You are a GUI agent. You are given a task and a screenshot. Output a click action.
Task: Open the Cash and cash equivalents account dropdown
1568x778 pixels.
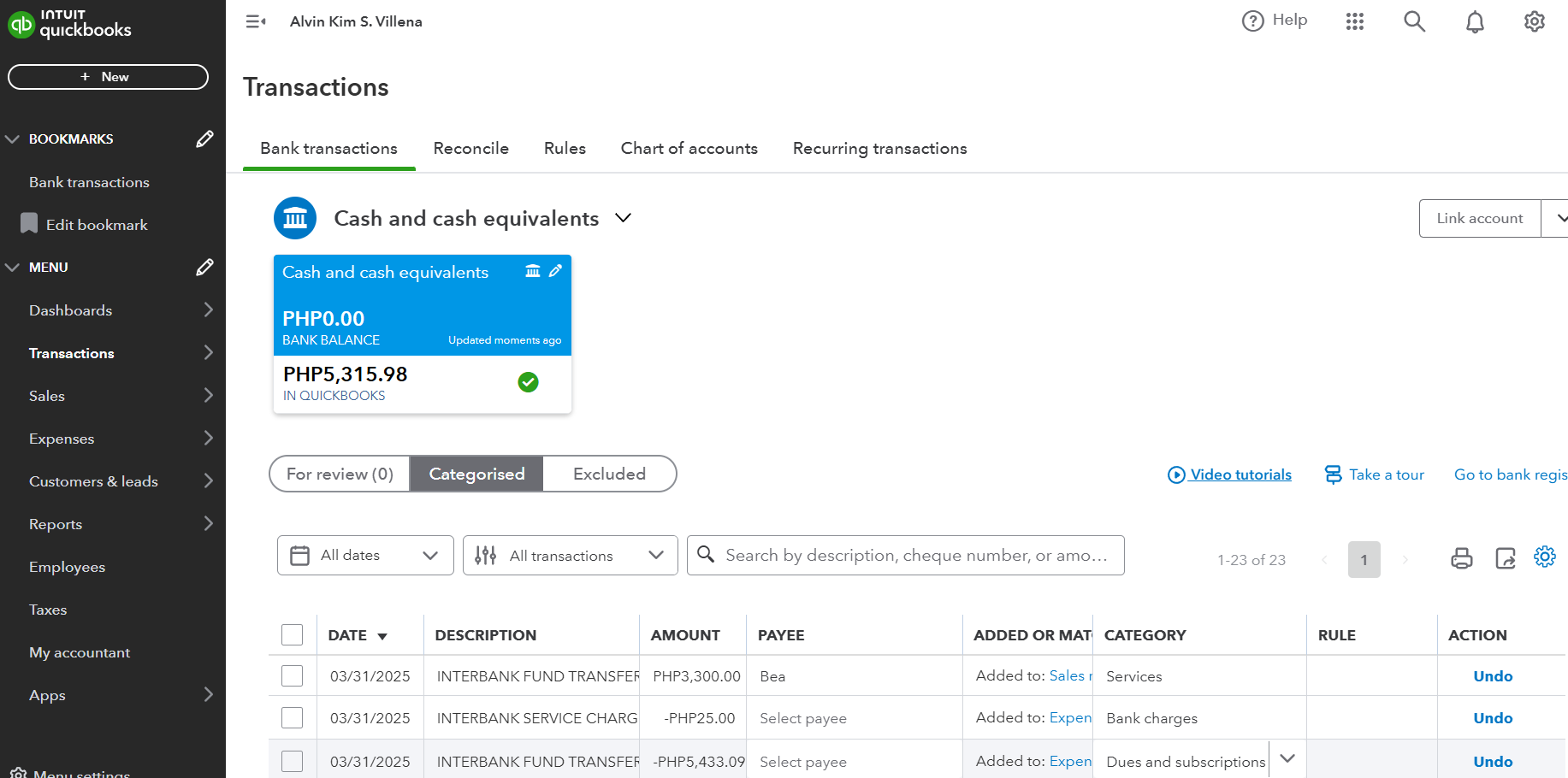(624, 218)
